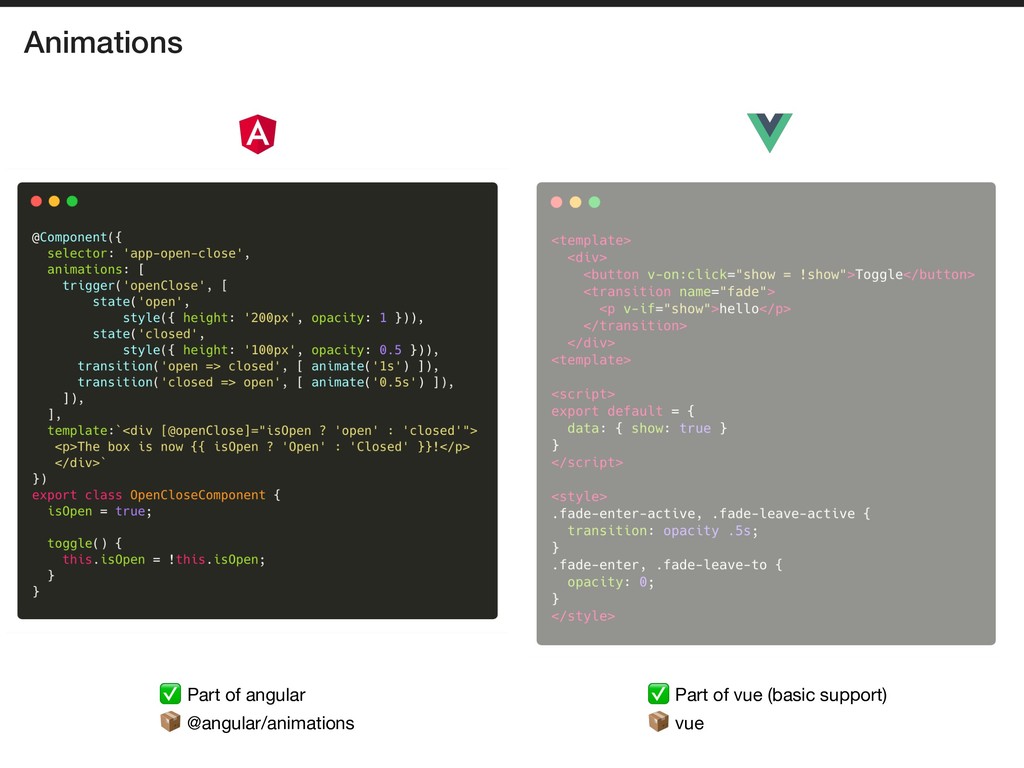The width and height of the screenshot is (1024, 768).
Task: Click package icon beside '@angular/animations'
Action: click(x=170, y=722)
